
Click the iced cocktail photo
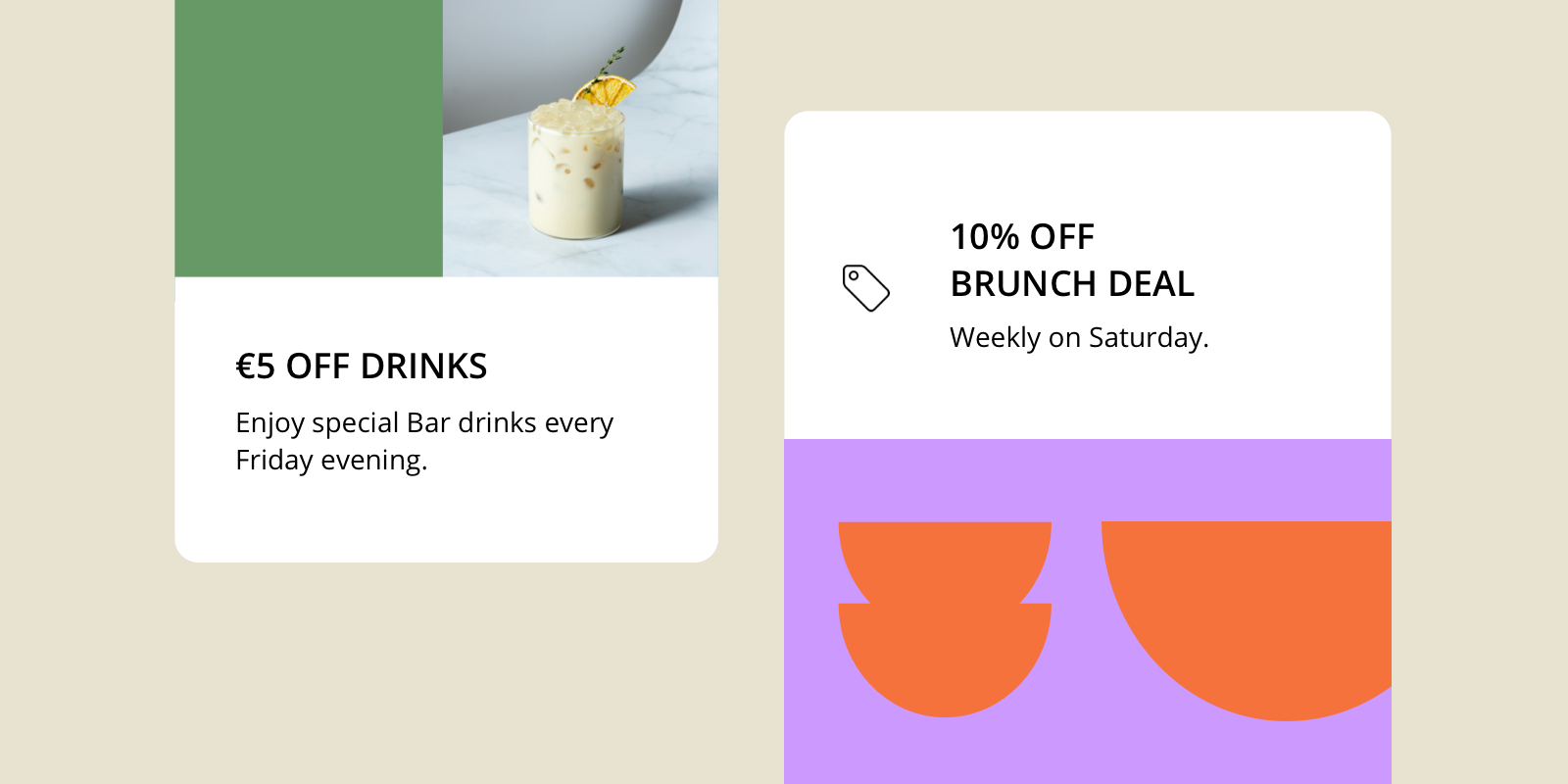[580, 138]
